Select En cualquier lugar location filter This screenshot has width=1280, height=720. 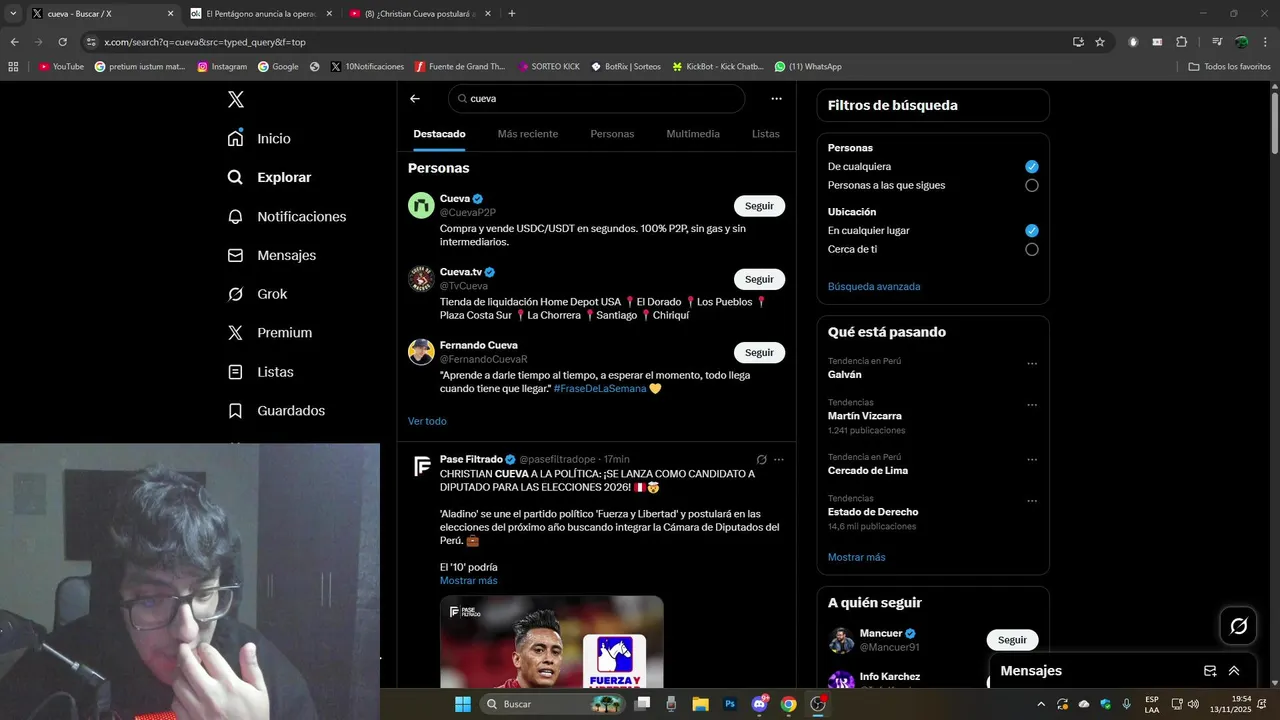tap(1032, 230)
